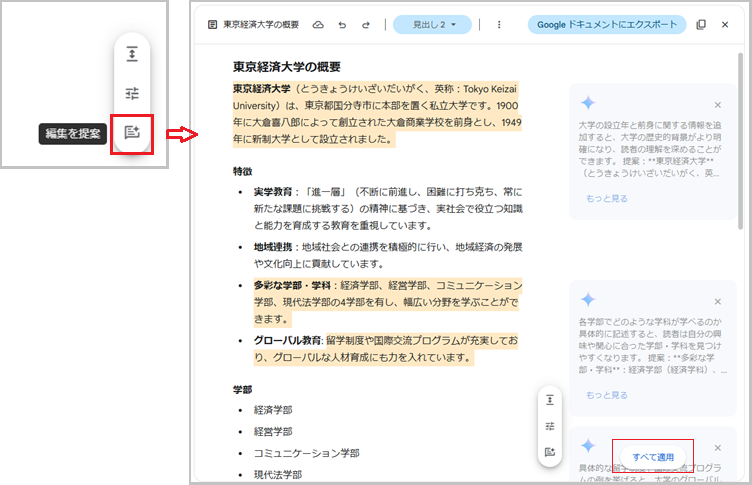Click the 経済学部 list item

[273, 410]
